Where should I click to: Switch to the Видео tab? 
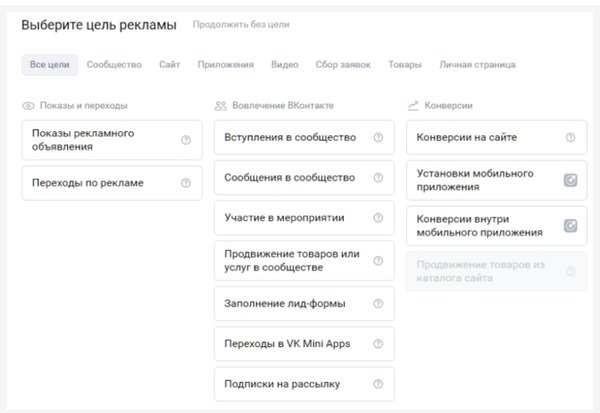284,65
